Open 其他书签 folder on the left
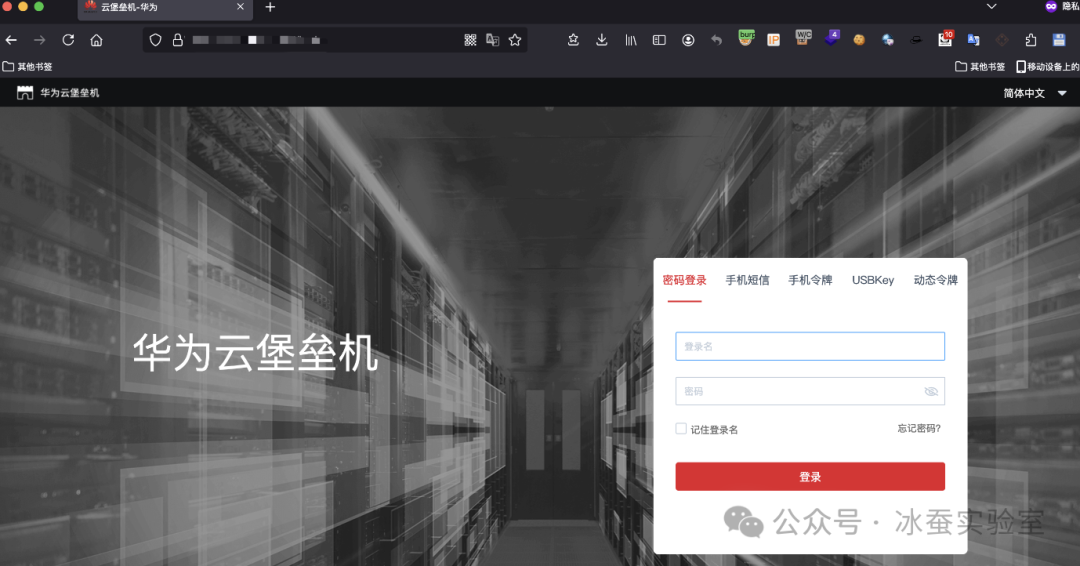 tap(28, 67)
